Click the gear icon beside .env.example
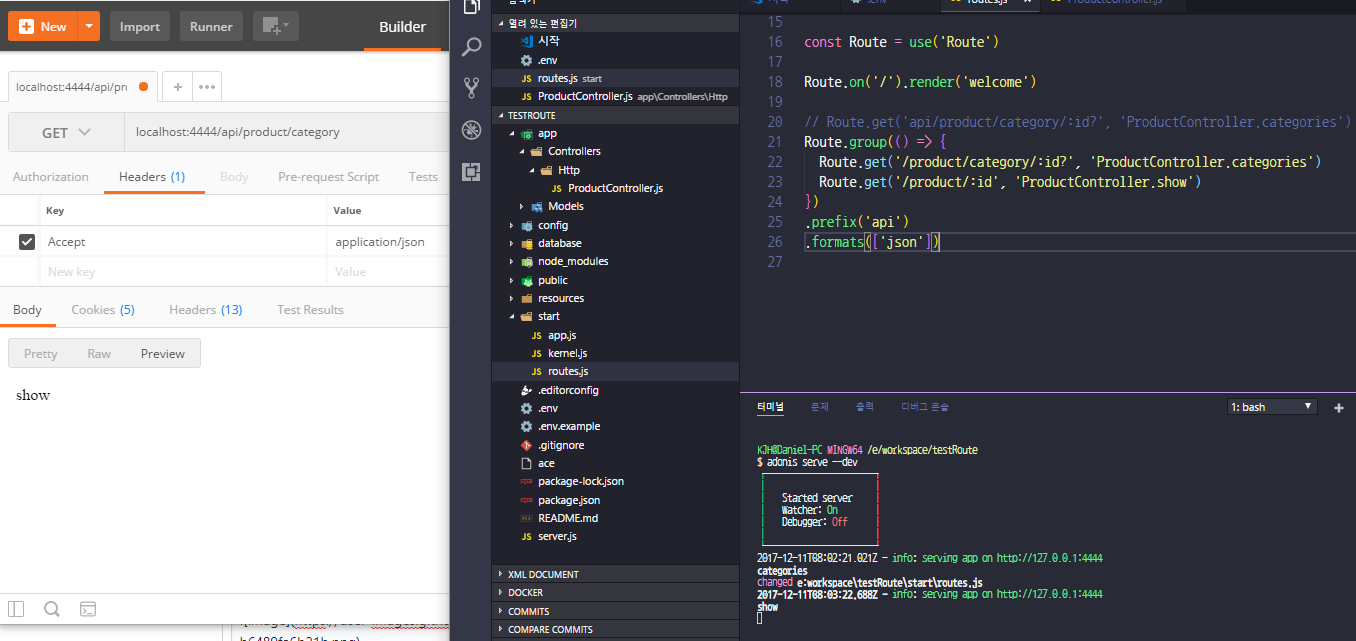This screenshot has height=641, width=1356. pos(526,427)
